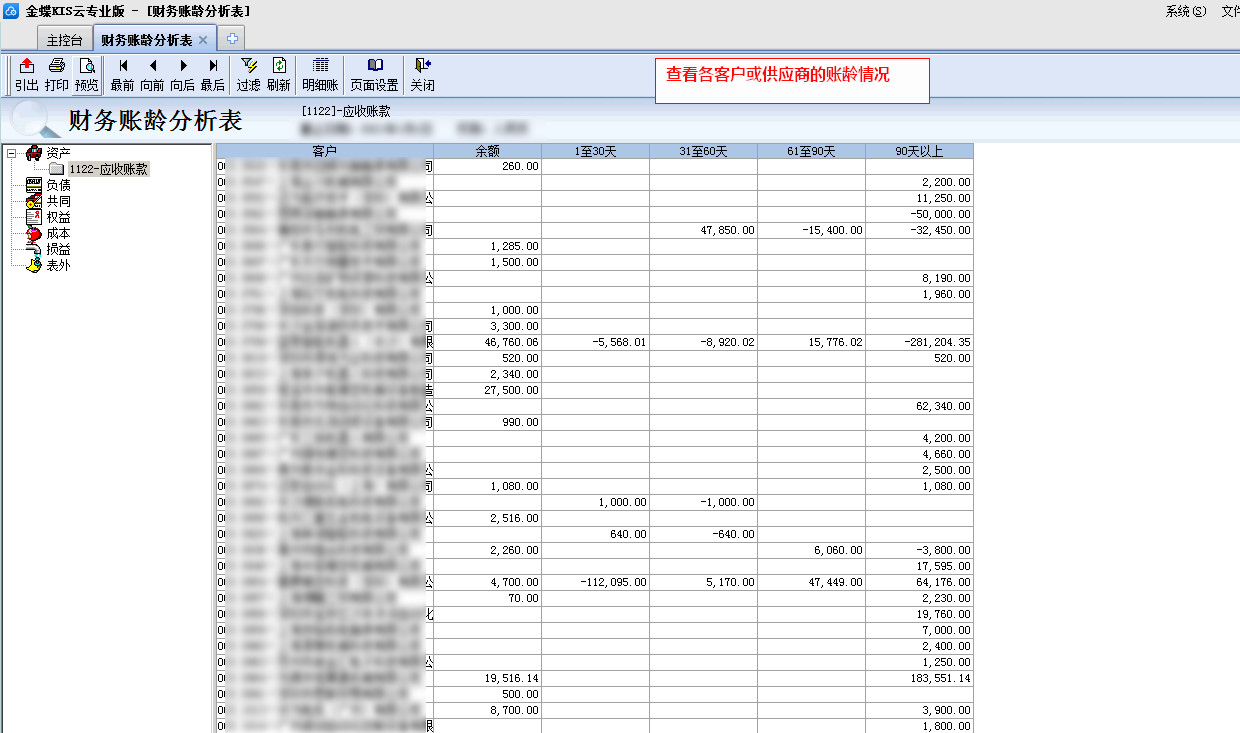Click 关闭 toolbar button
This screenshot has height=733, width=1240.
pyautogui.click(x=422, y=74)
